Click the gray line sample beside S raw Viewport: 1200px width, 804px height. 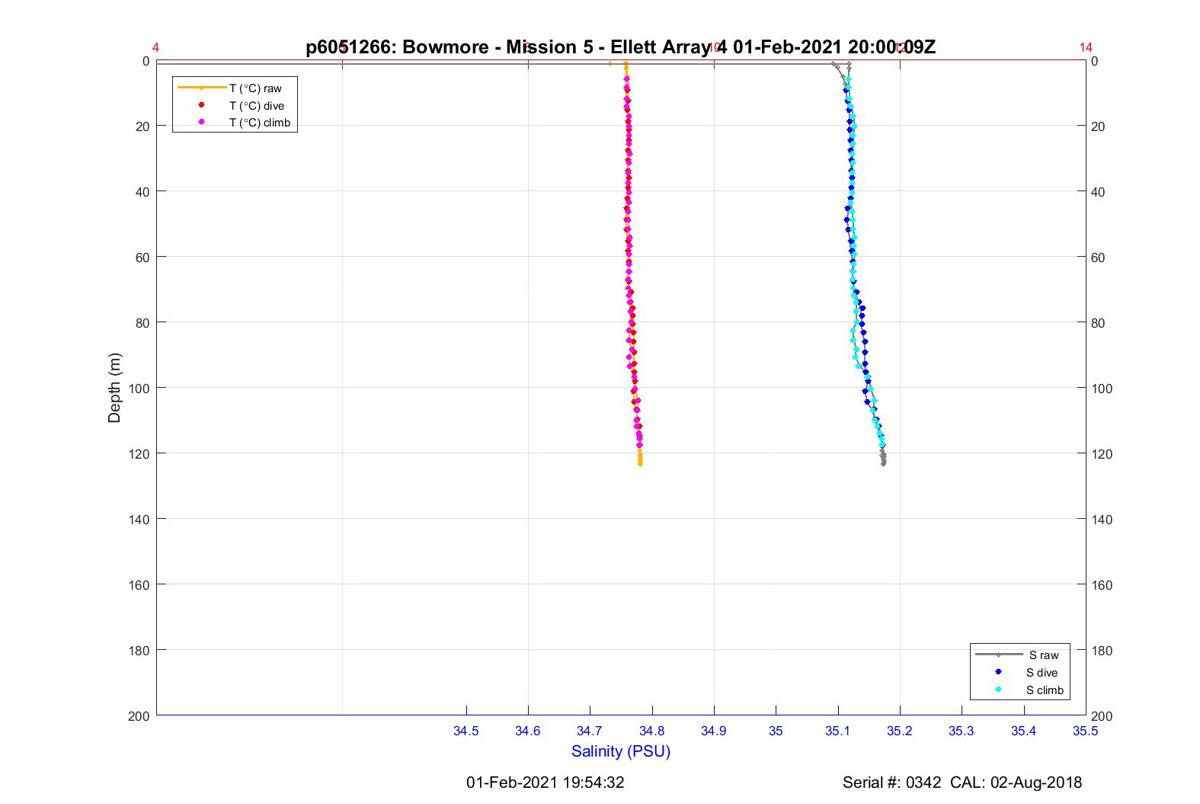pos(999,654)
